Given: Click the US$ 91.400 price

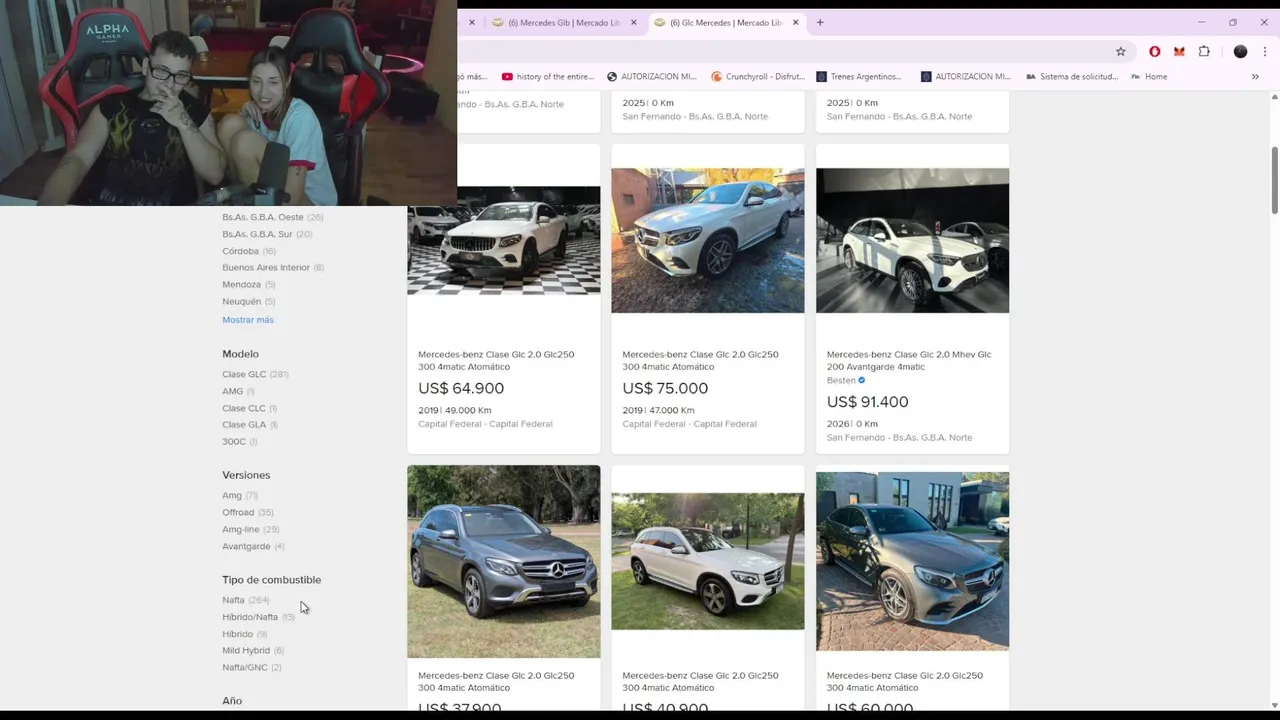Looking at the screenshot, I should coord(867,402).
